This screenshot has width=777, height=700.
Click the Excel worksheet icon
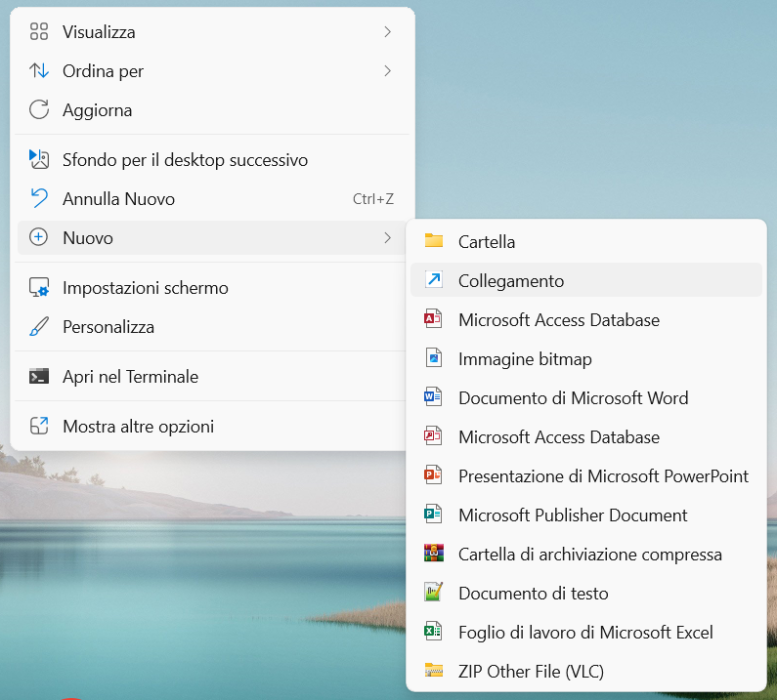(433, 632)
